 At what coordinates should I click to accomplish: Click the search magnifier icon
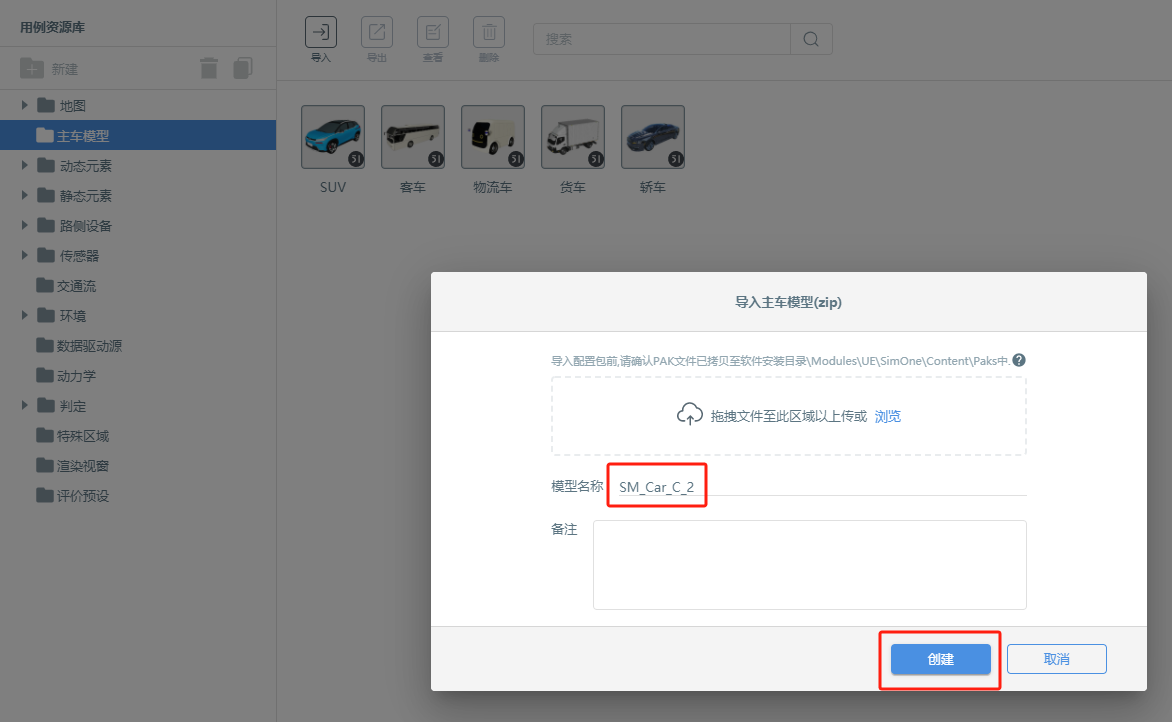pyautogui.click(x=811, y=39)
